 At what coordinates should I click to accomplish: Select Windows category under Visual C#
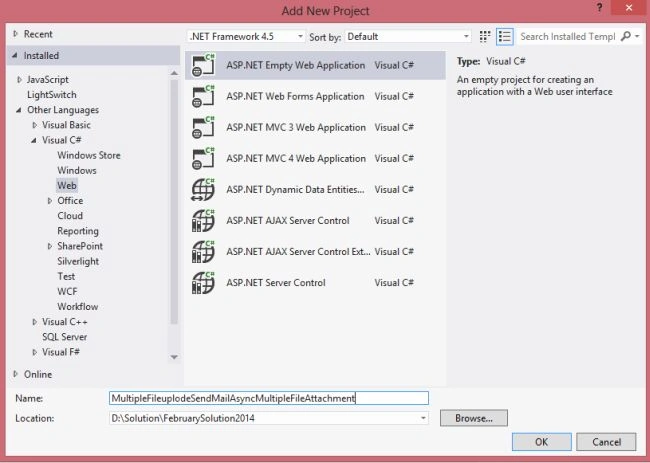[x=77, y=170]
